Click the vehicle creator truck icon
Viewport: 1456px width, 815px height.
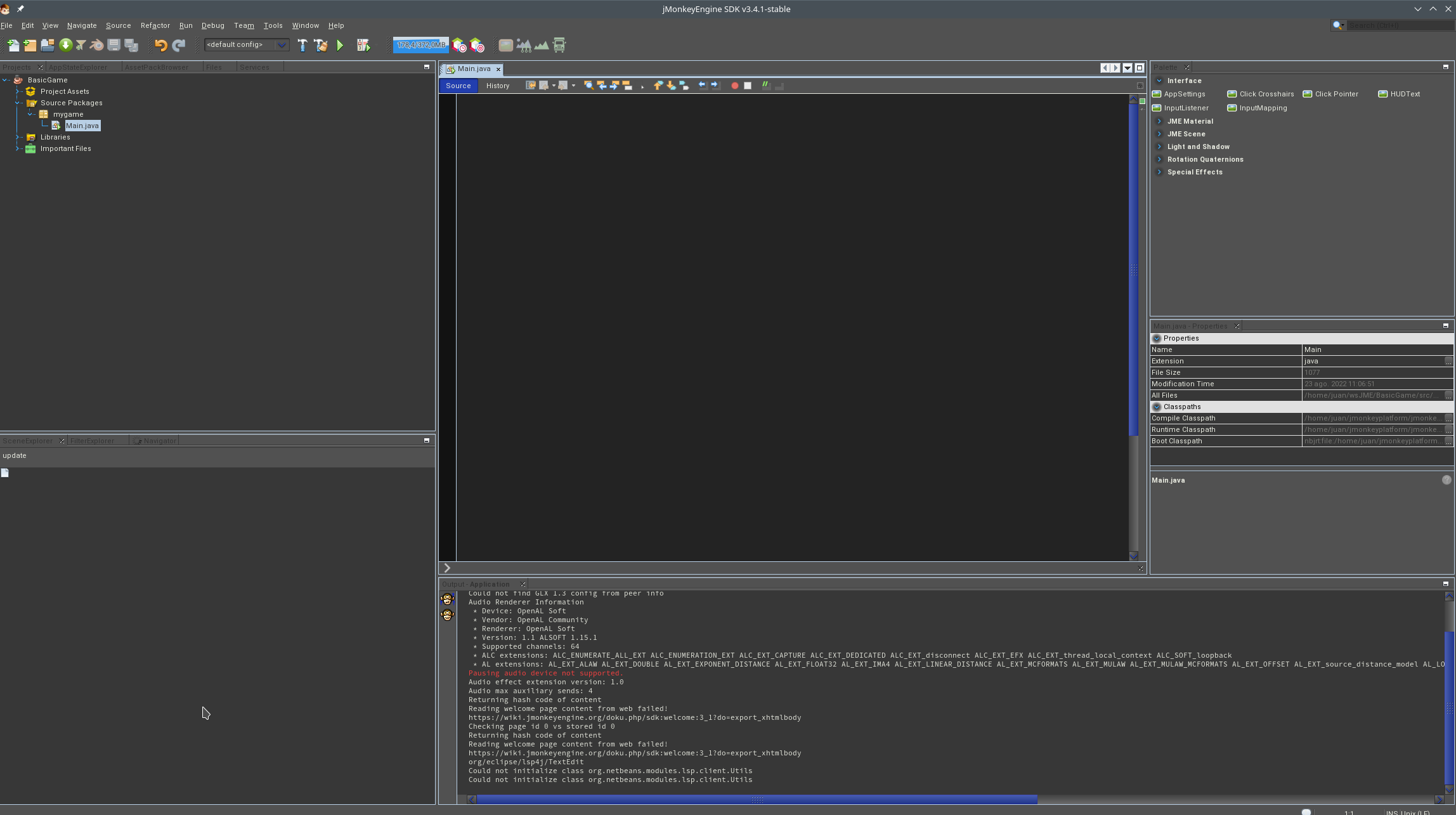(559, 45)
